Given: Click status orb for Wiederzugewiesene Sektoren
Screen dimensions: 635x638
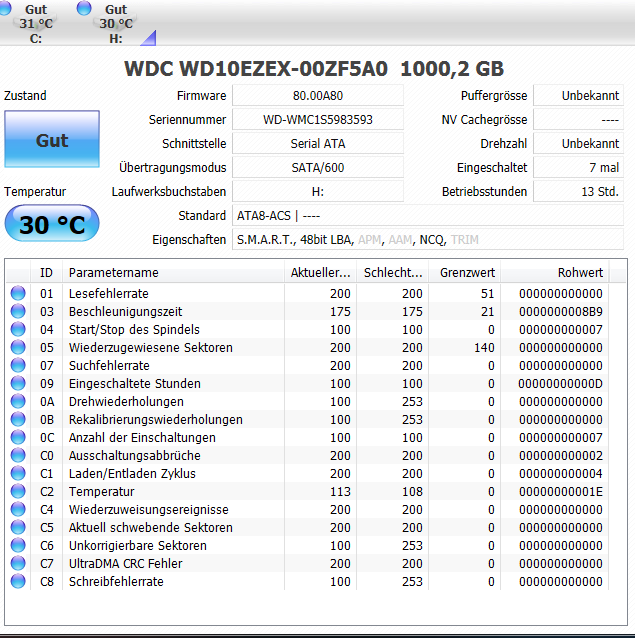Looking at the screenshot, I should [x=18, y=347].
